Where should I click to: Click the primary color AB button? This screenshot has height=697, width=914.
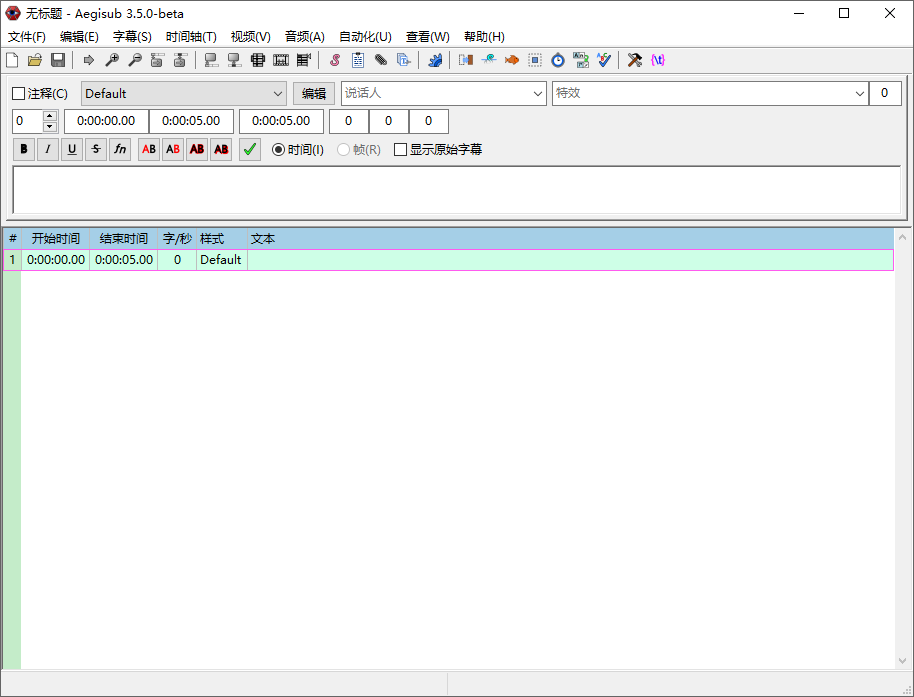point(149,149)
